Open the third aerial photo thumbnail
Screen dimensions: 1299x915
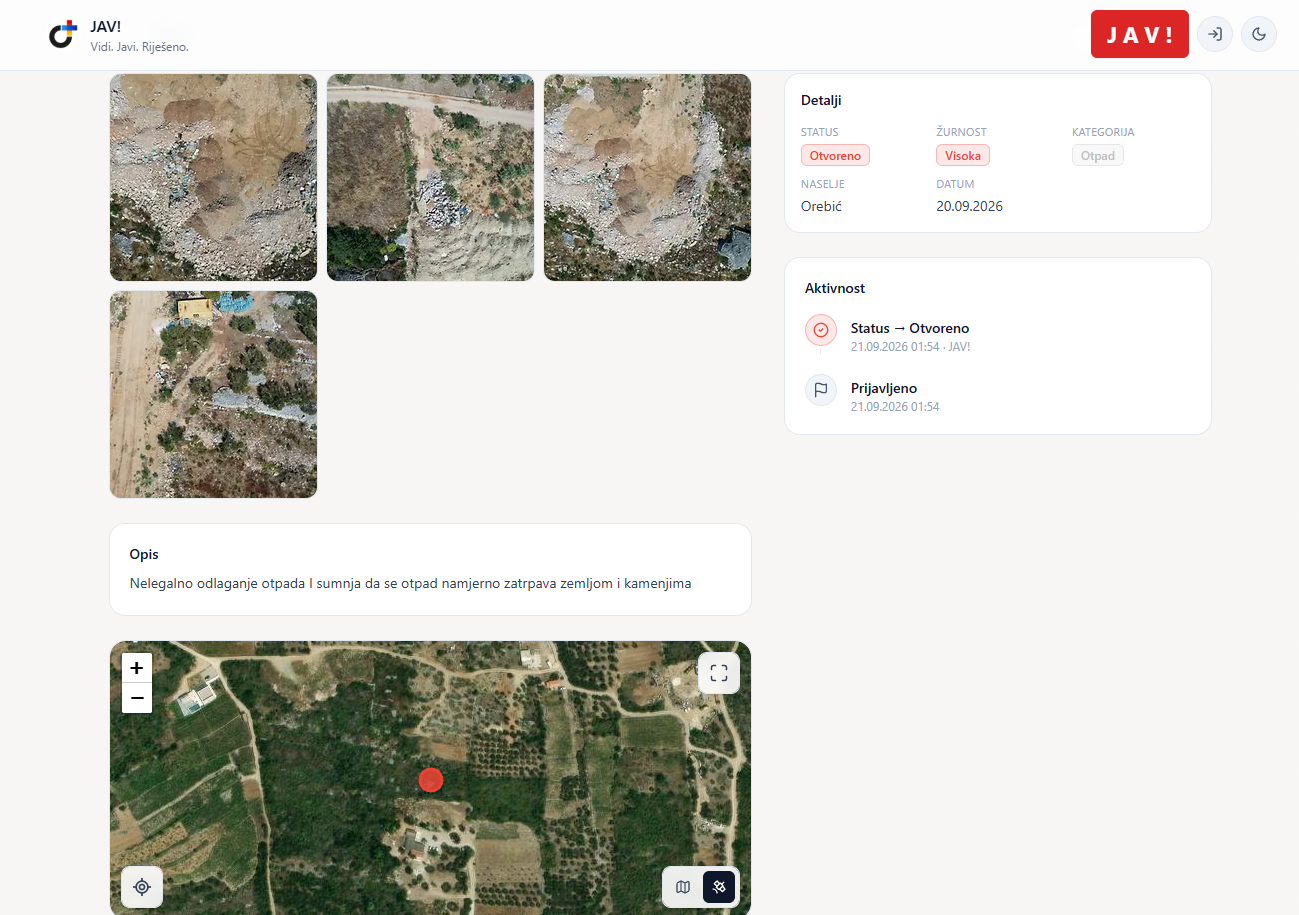[x=647, y=177]
